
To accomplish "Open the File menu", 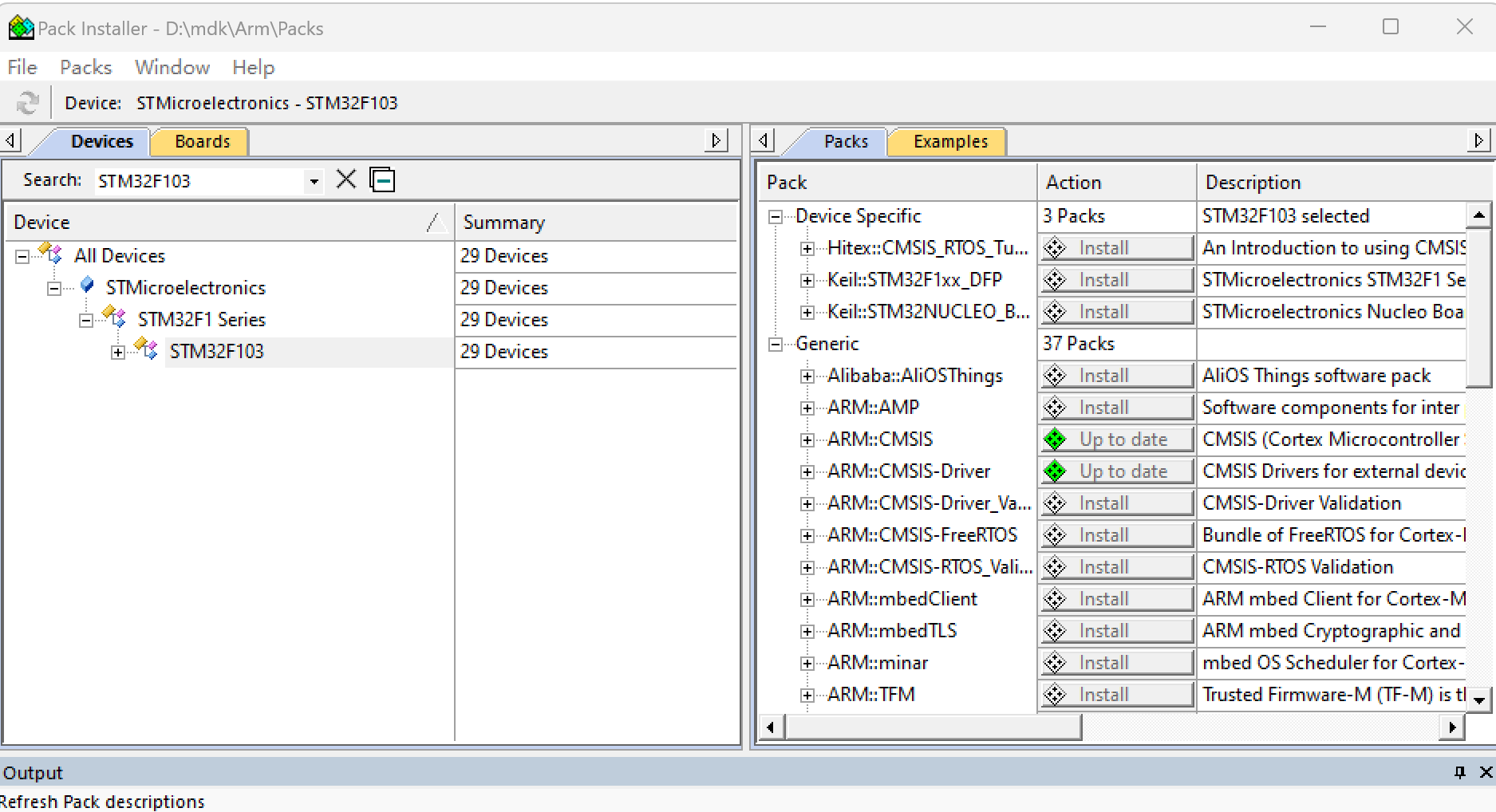I will (22, 68).
